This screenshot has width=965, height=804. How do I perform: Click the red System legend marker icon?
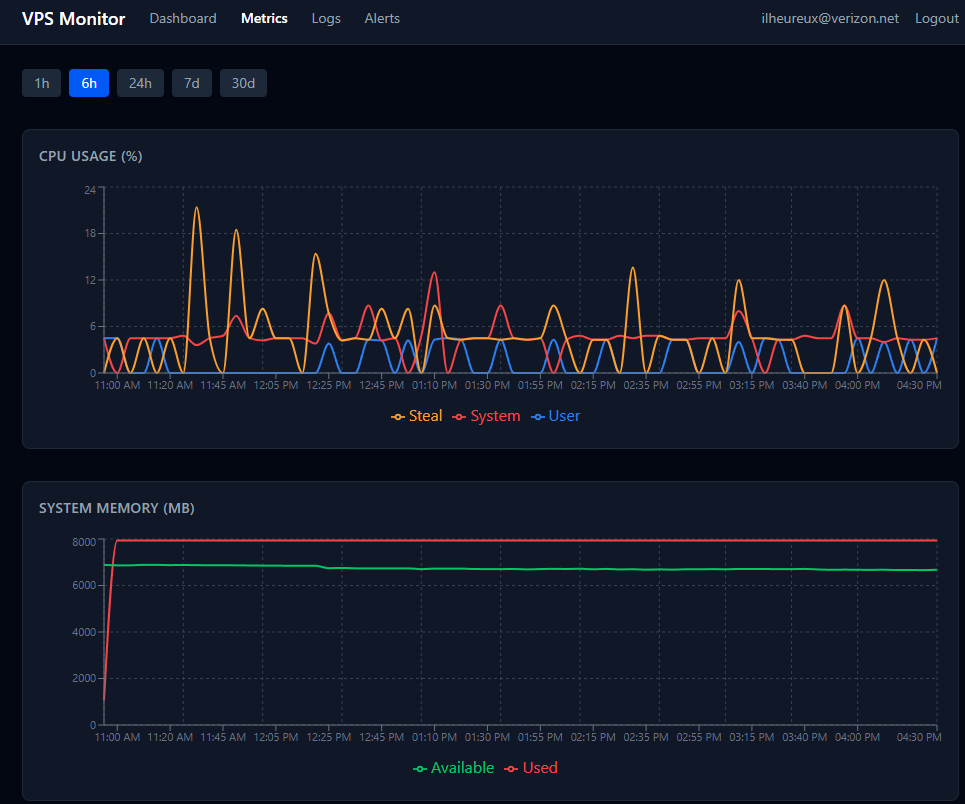pos(457,416)
